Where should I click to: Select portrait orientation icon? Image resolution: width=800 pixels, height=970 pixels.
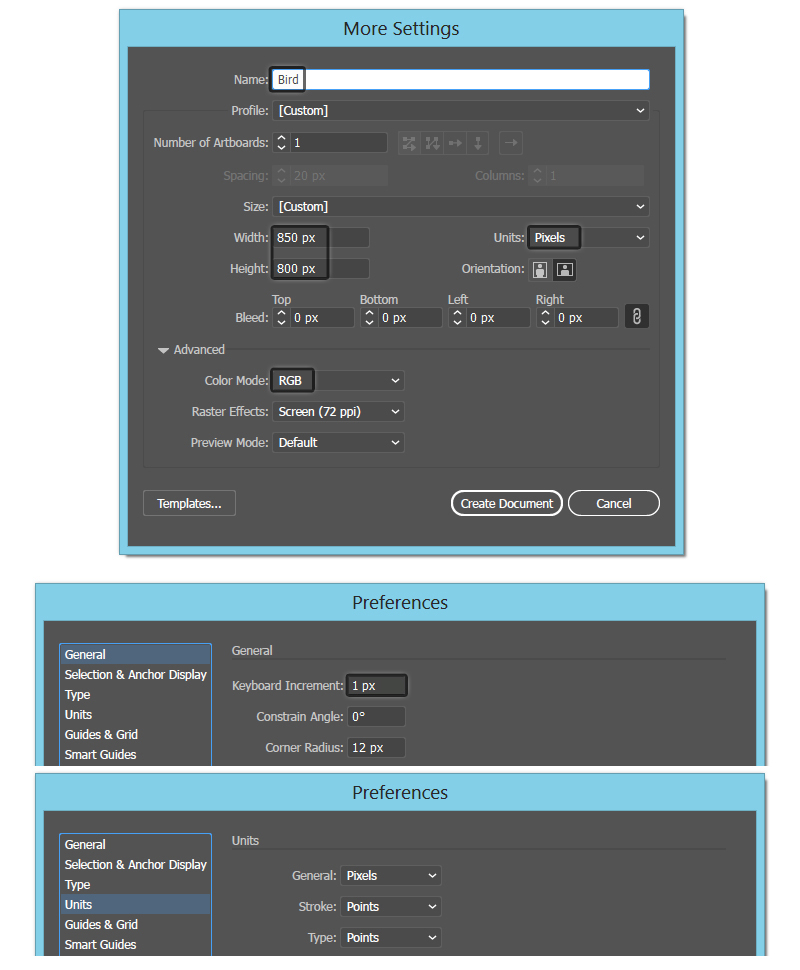(541, 269)
